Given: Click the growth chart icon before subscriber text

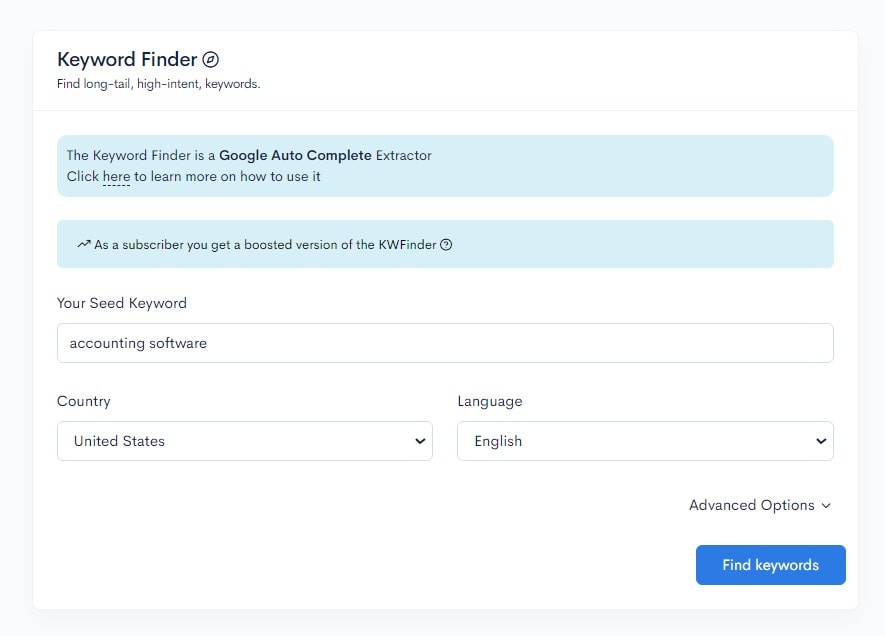Looking at the screenshot, I should (84, 243).
